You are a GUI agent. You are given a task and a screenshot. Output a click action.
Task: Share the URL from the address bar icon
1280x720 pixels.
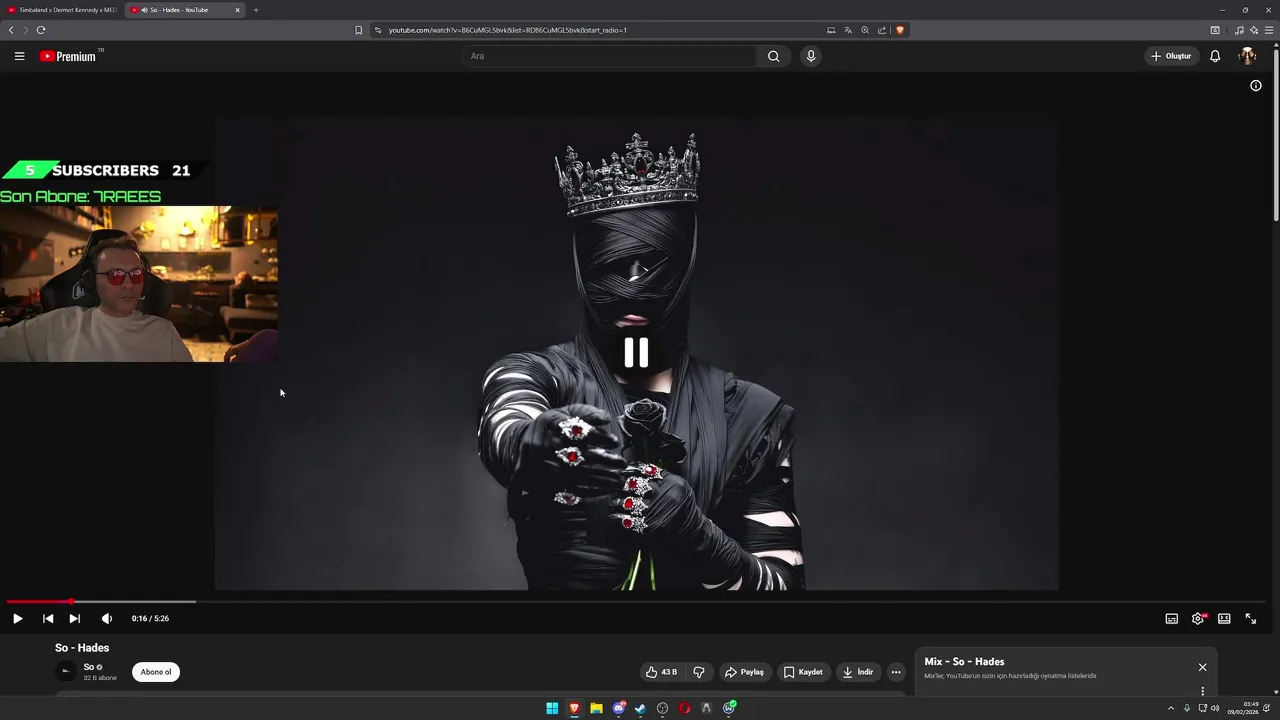tap(882, 30)
